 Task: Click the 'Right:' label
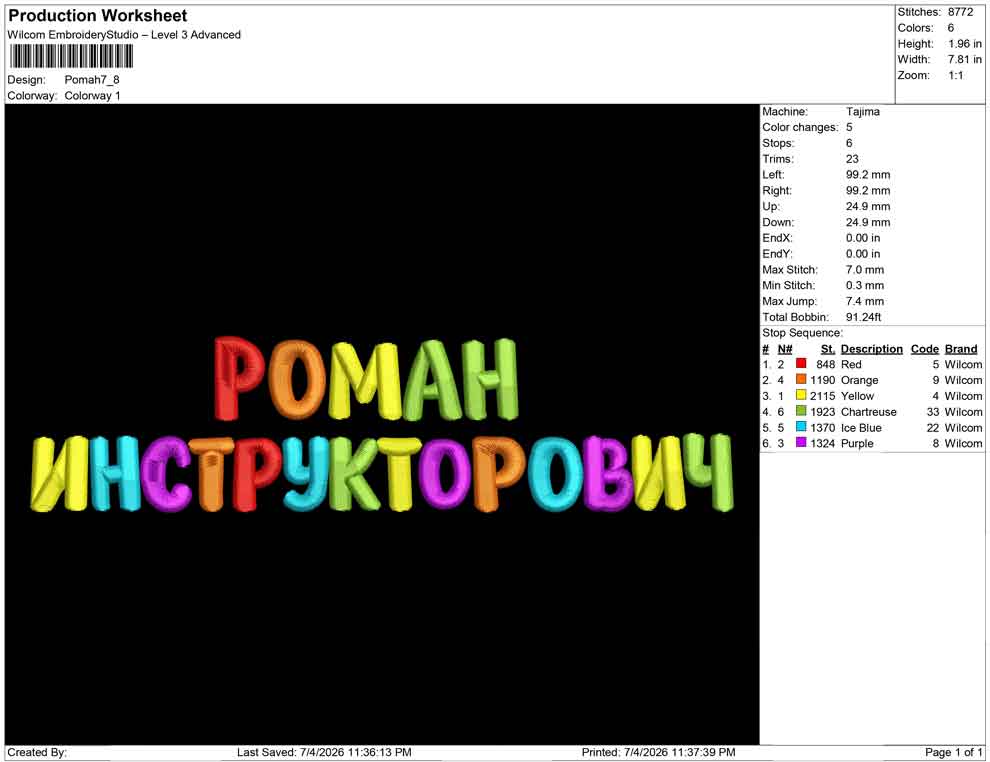[777, 190]
